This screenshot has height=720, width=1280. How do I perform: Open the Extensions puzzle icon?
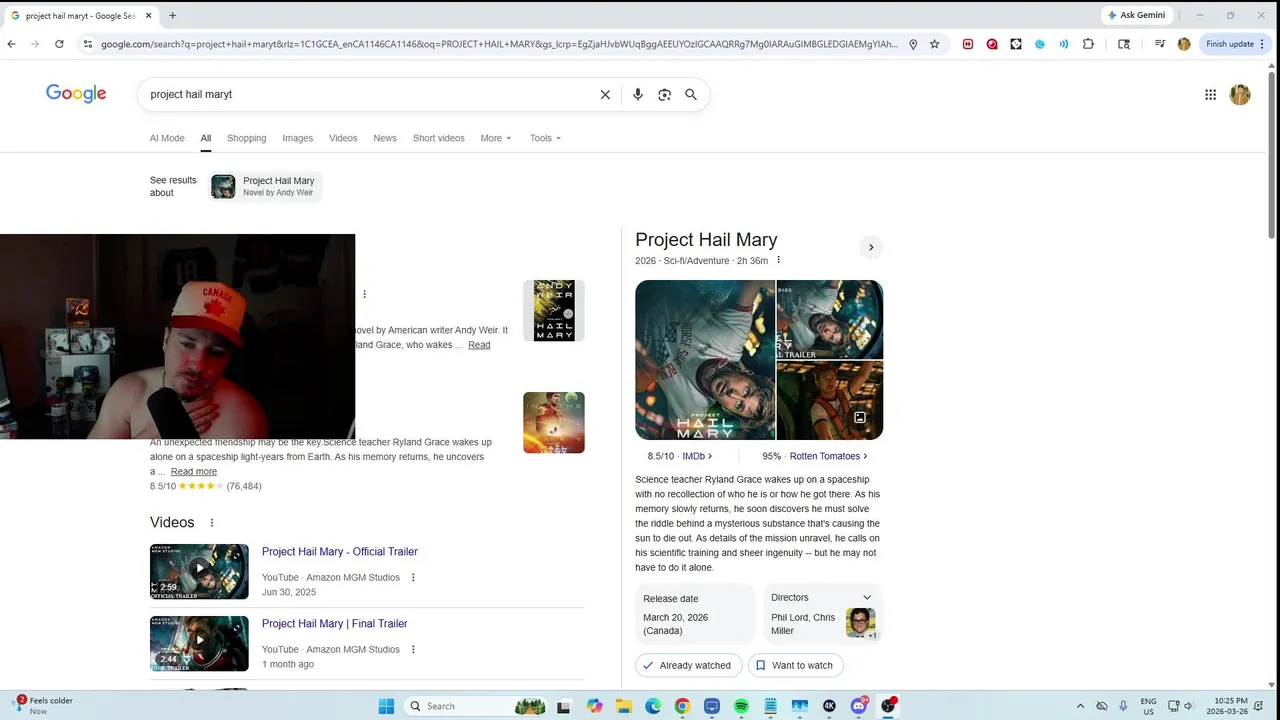(x=1088, y=44)
